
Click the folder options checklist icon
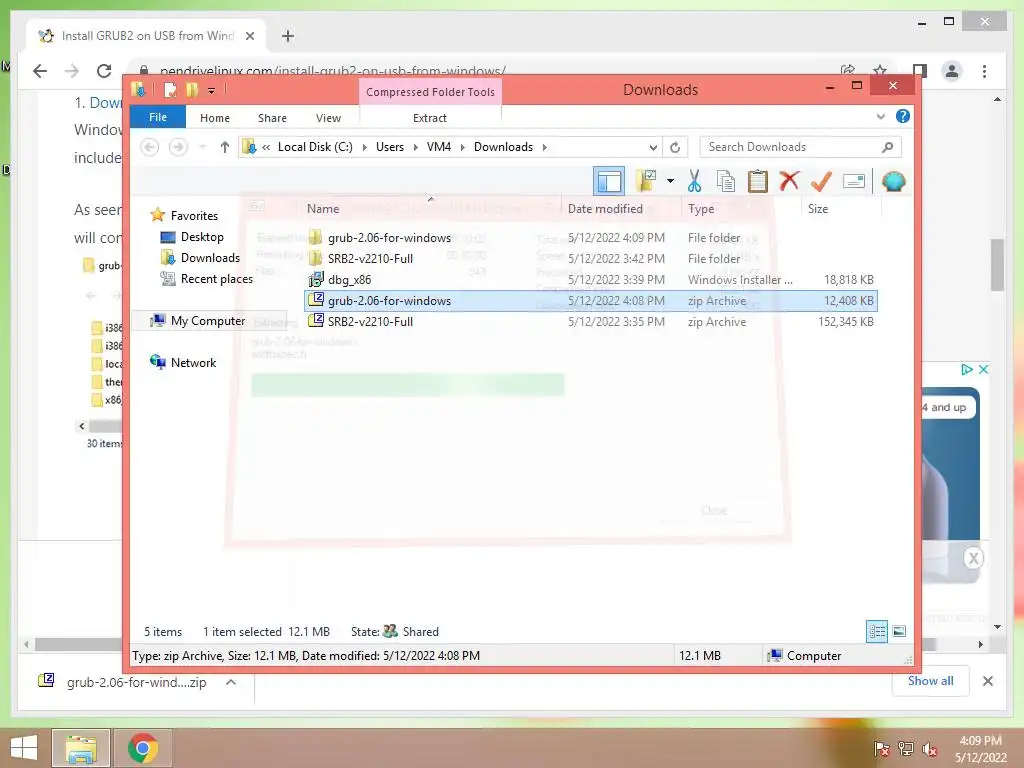click(x=646, y=181)
